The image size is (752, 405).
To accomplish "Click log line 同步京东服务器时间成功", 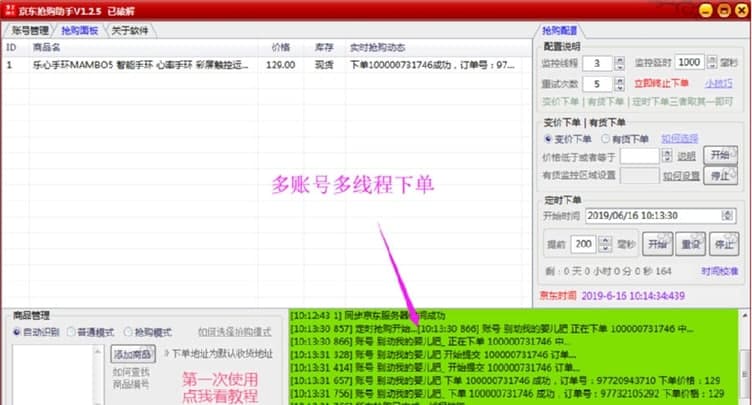I will (368, 316).
